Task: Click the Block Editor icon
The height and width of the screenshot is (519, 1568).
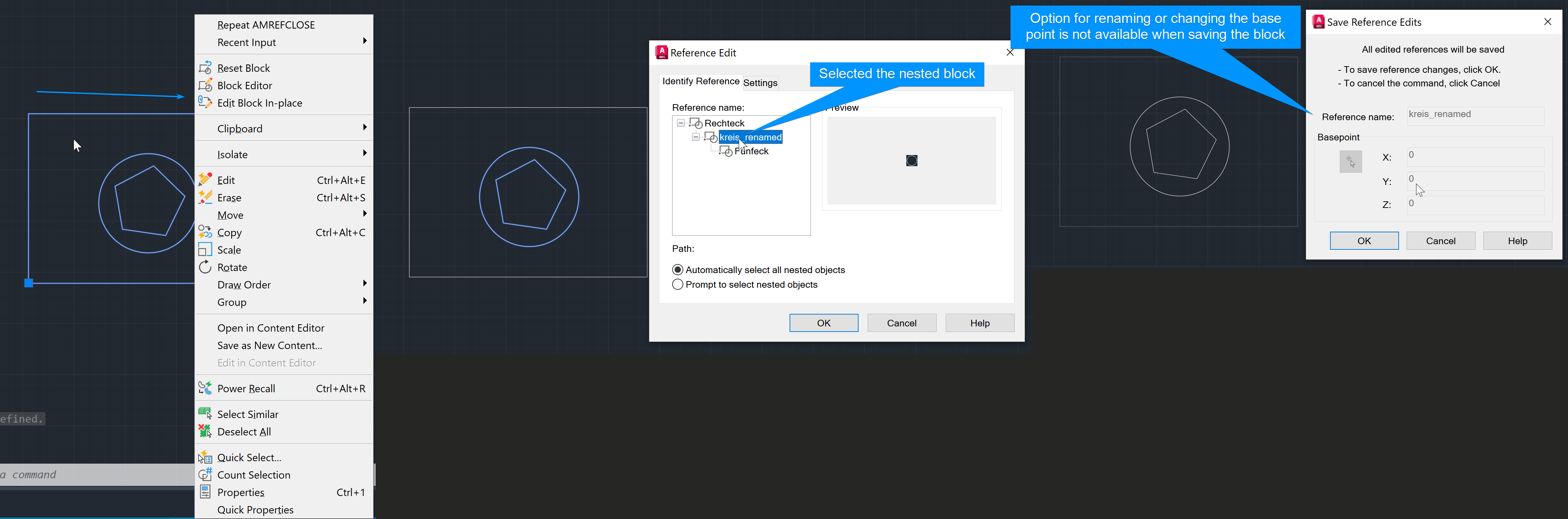Action: pyautogui.click(x=205, y=85)
